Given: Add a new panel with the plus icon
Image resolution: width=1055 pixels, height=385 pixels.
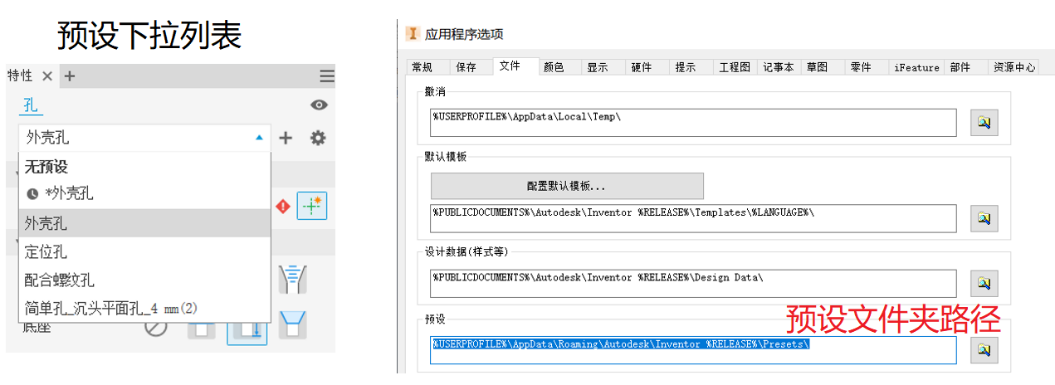Looking at the screenshot, I should pos(69,76).
